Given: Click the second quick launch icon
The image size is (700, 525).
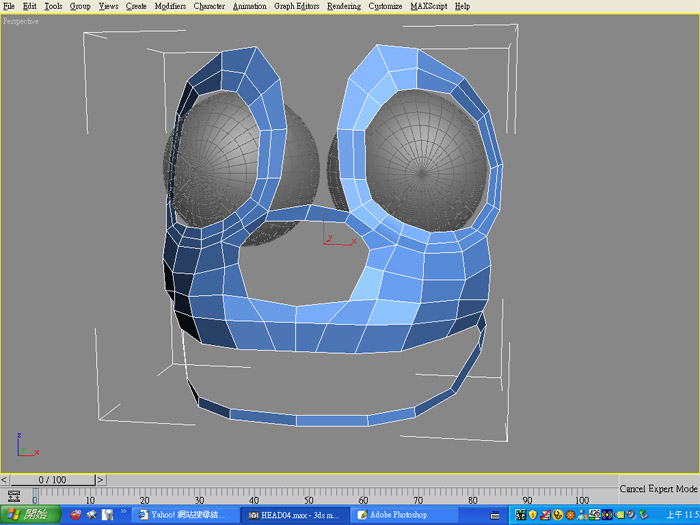Looking at the screenshot, I should click(92, 515).
